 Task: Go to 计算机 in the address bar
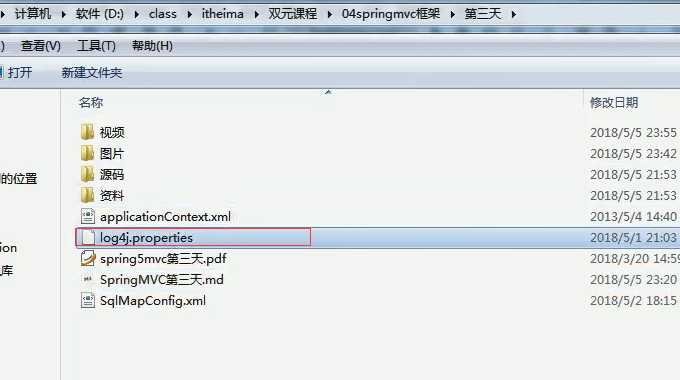(33, 14)
